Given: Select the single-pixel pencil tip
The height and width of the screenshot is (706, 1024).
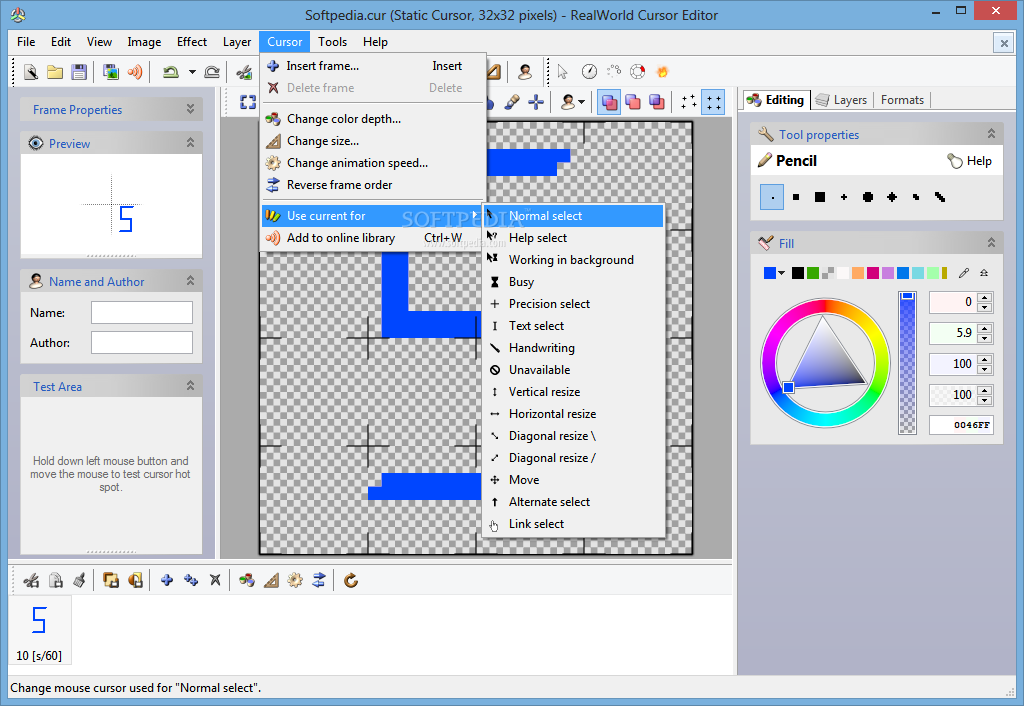Looking at the screenshot, I should click(772, 197).
